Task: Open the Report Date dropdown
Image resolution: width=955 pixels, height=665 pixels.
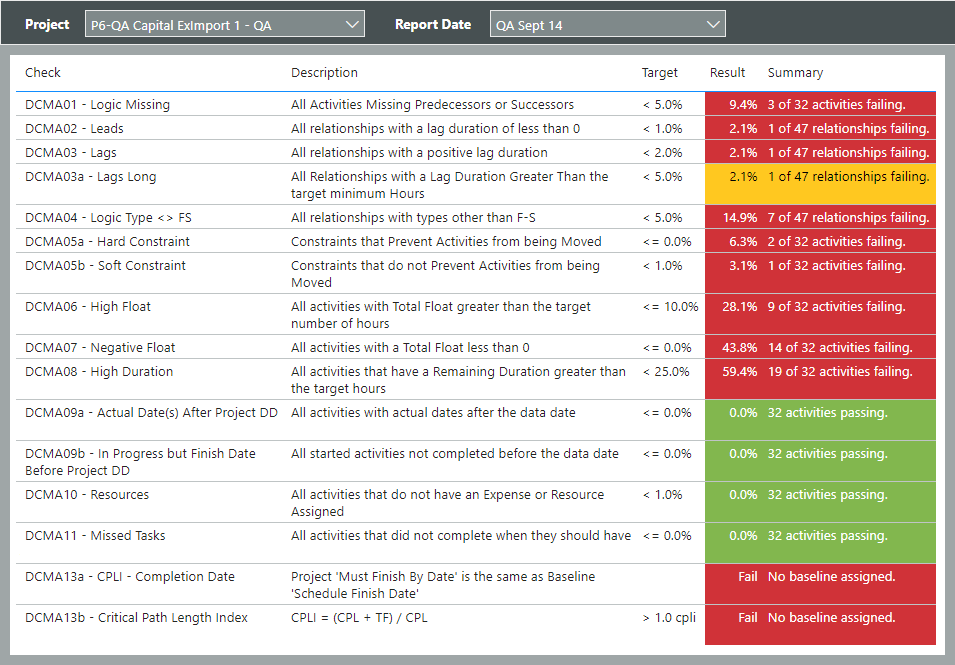Action: 607,25
